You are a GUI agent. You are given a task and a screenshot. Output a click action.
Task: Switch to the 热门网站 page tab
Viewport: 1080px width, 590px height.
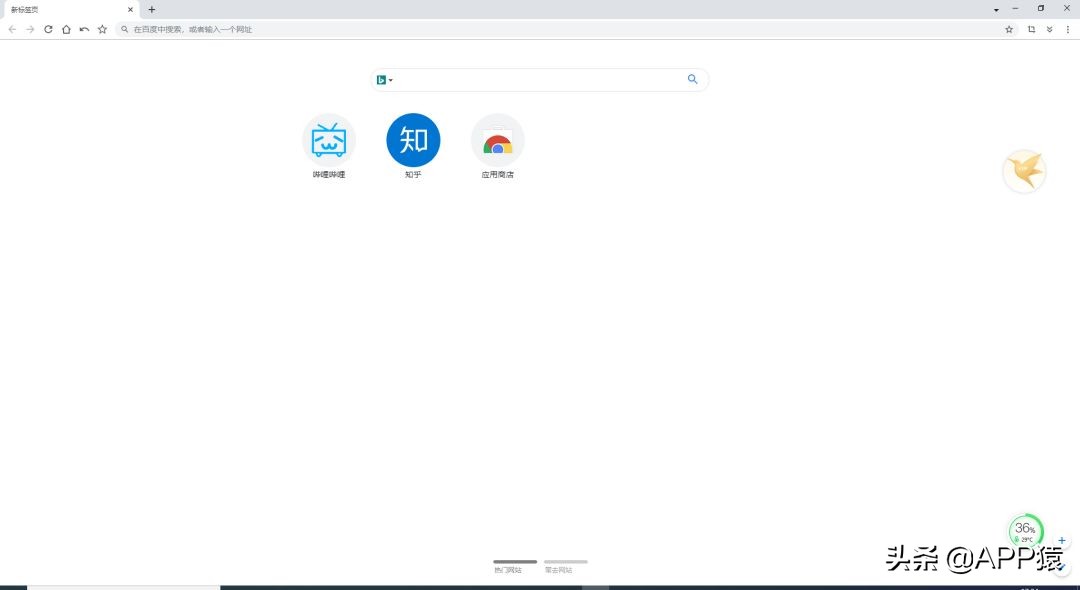[515, 567]
